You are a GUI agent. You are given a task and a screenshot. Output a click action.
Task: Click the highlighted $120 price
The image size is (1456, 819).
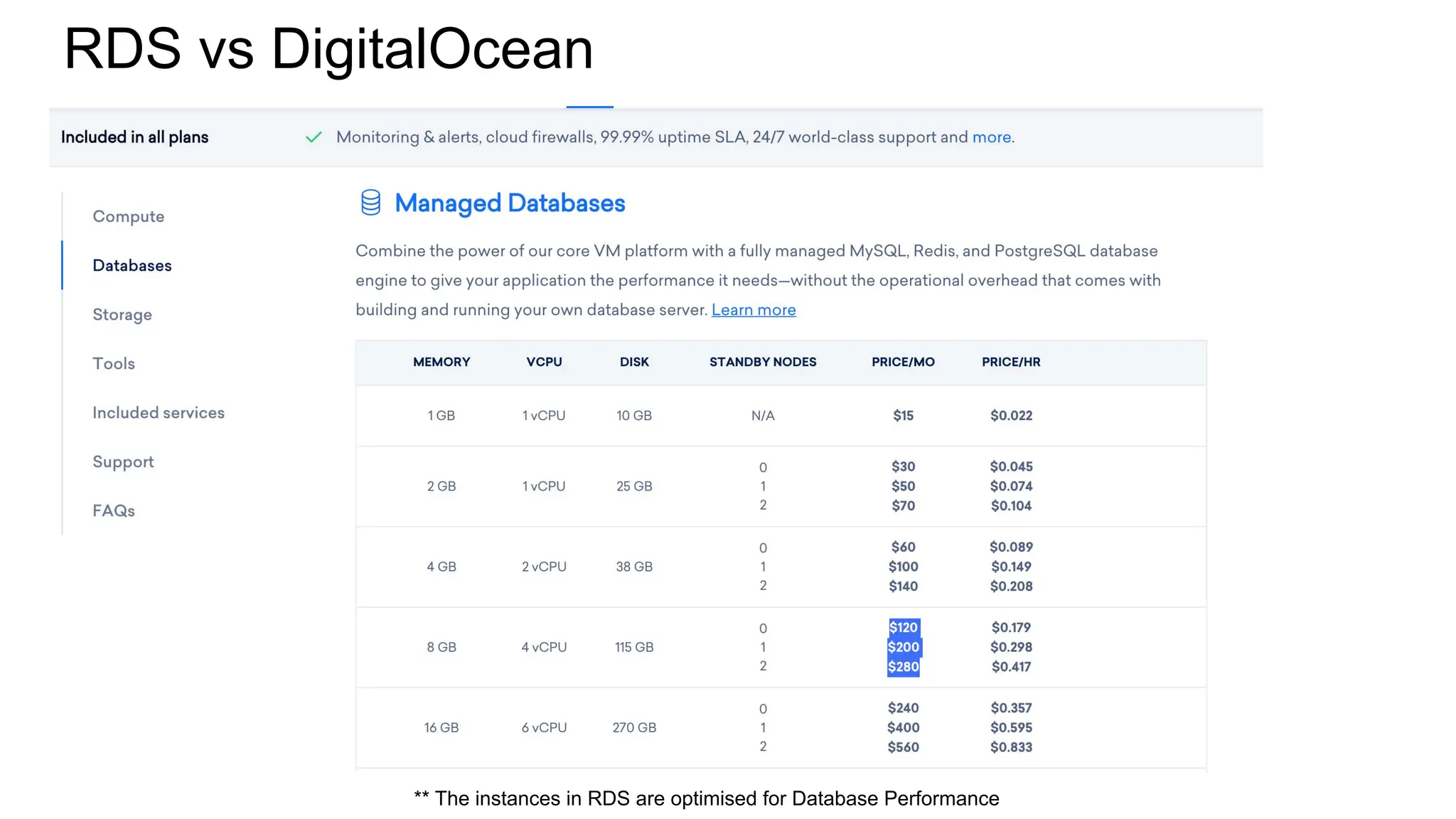pyautogui.click(x=904, y=627)
